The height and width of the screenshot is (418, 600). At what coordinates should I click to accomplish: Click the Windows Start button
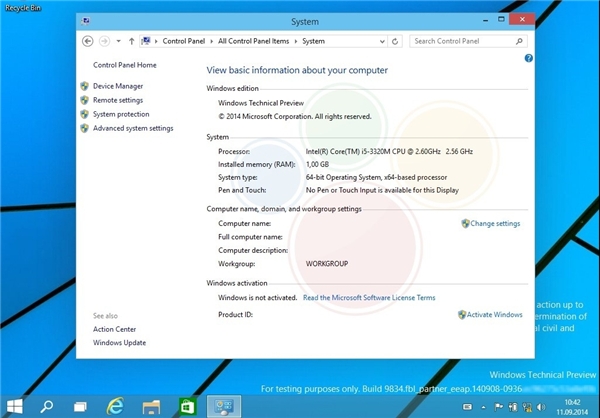(15, 406)
